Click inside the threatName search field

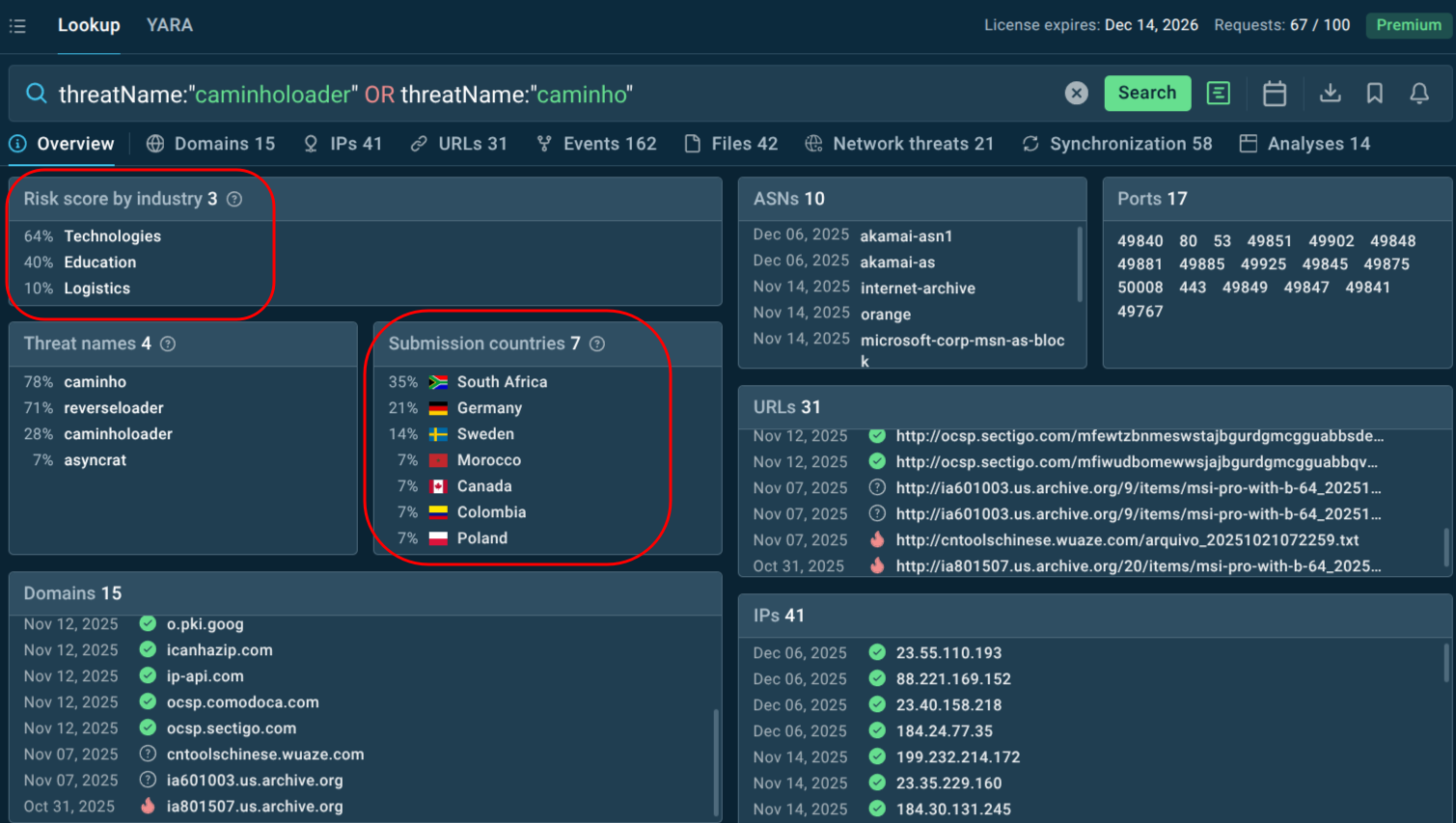click(386, 93)
